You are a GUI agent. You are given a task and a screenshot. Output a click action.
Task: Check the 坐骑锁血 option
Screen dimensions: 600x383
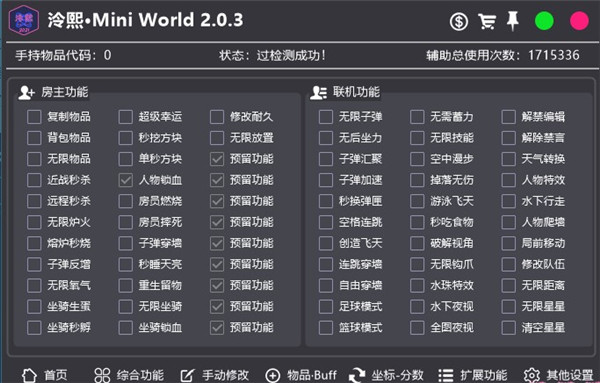tap(126, 327)
